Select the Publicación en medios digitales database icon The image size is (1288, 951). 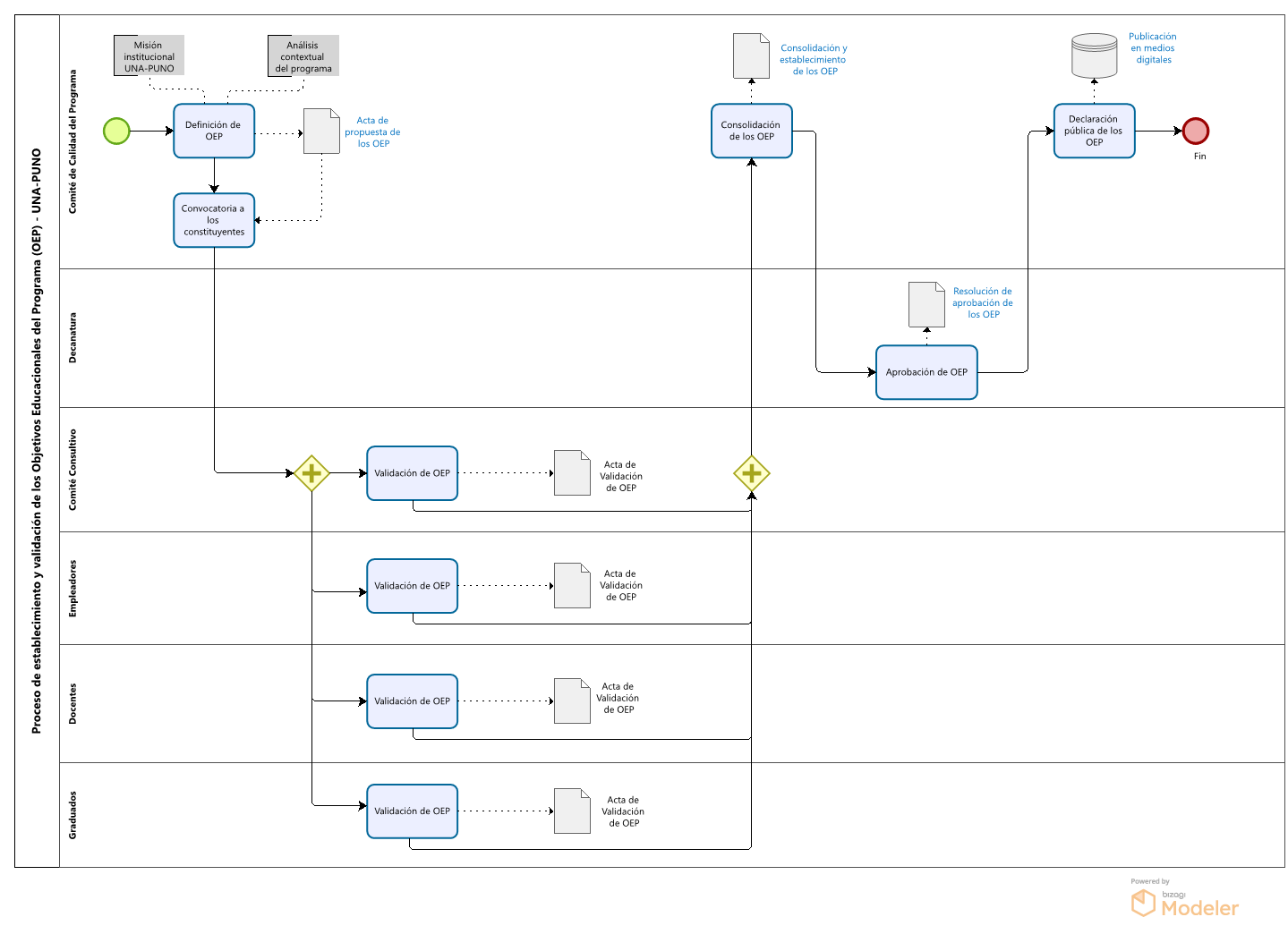coord(1095,55)
